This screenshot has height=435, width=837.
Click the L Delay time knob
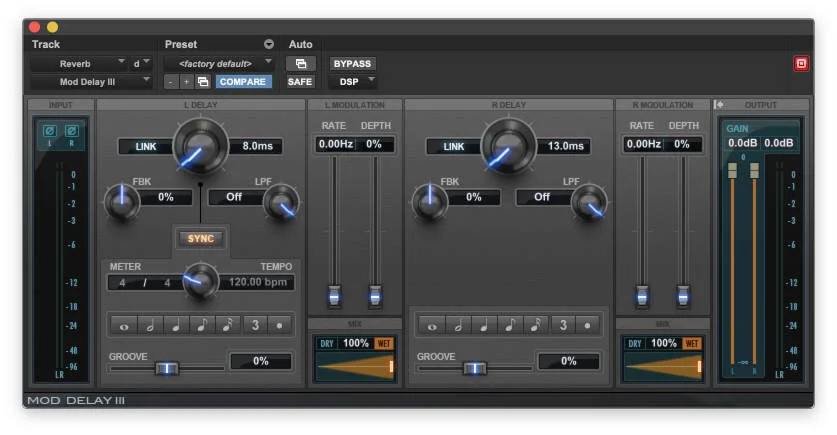(x=201, y=146)
